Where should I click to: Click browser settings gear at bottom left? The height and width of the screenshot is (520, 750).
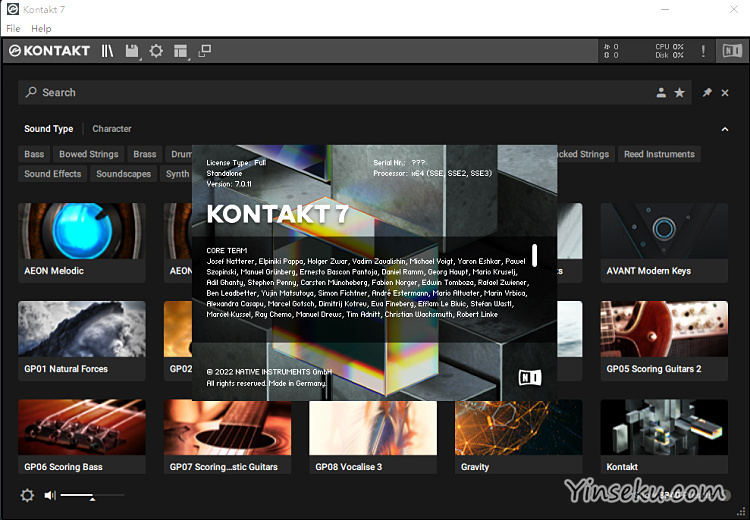pos(27,495)
